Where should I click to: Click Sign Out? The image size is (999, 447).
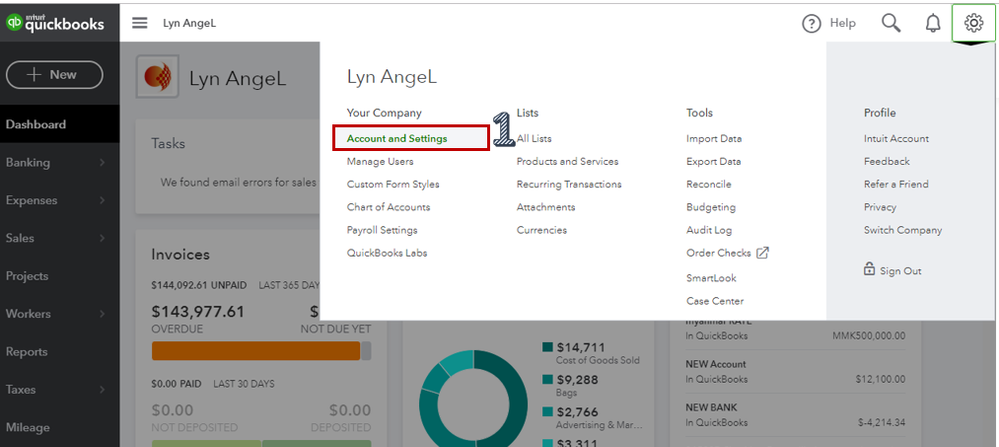(901, 271)
